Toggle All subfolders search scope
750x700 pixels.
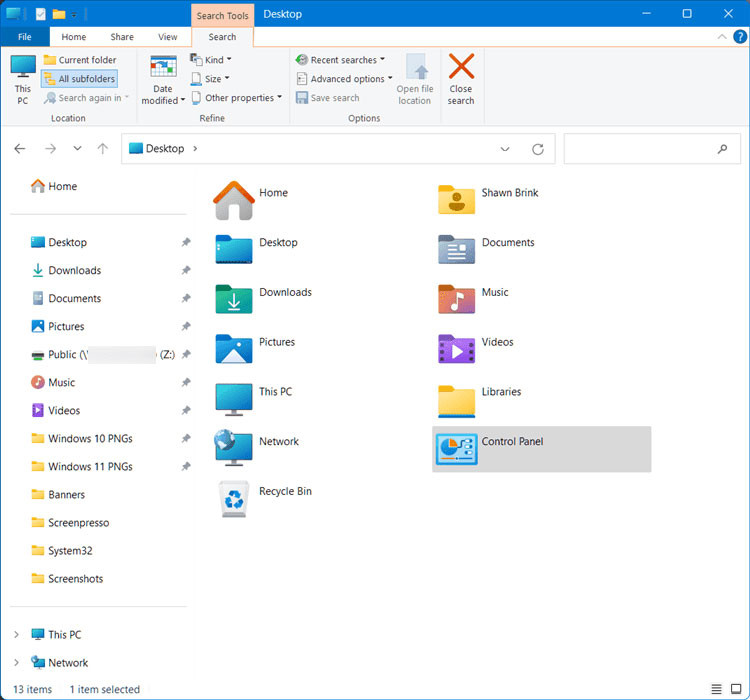pyautogui.click(x=79, y=79)
